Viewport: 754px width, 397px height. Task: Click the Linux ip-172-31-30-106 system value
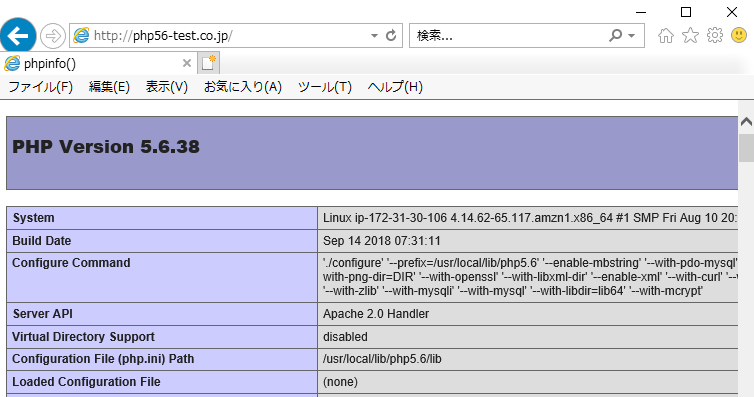point(529,218)
